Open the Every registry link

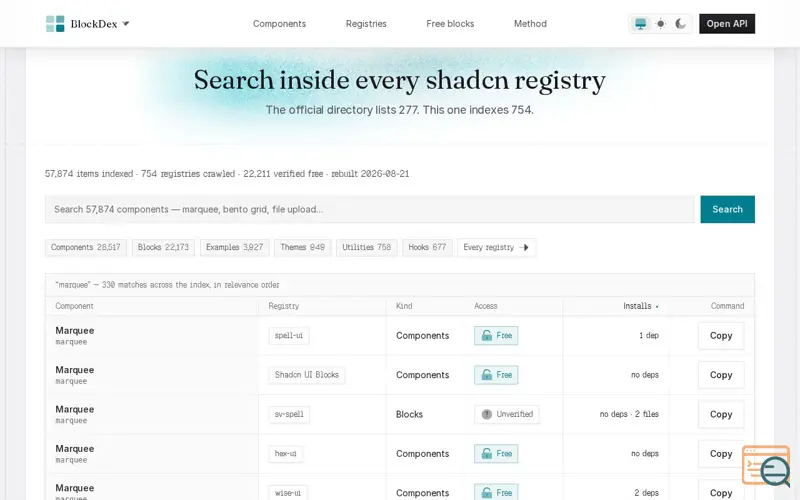496,247
